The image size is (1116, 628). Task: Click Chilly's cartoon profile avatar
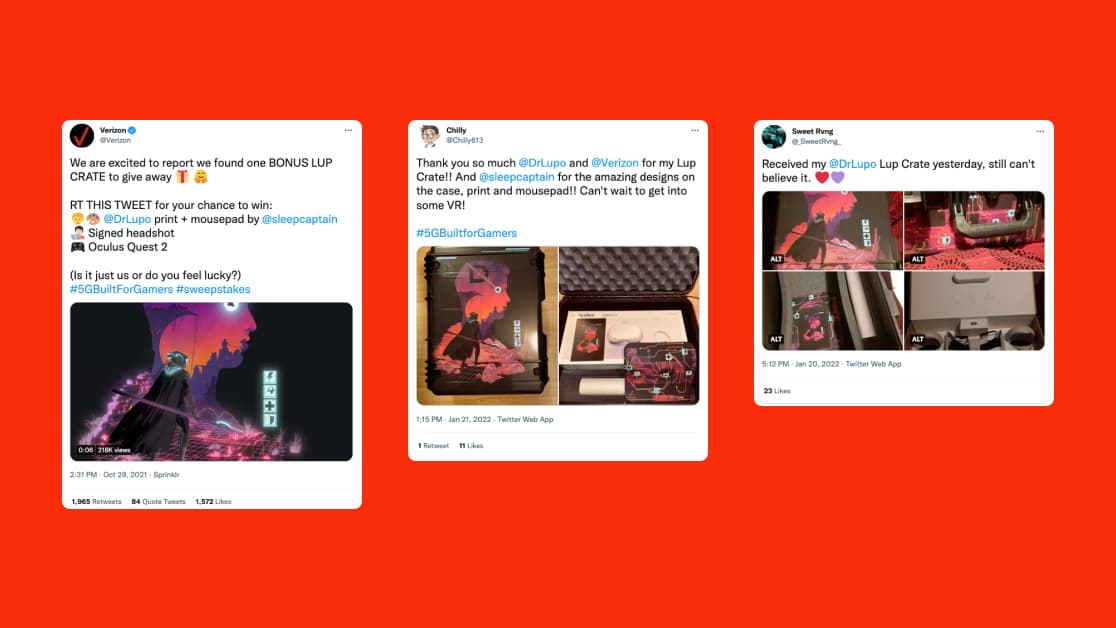click(429, 135)
